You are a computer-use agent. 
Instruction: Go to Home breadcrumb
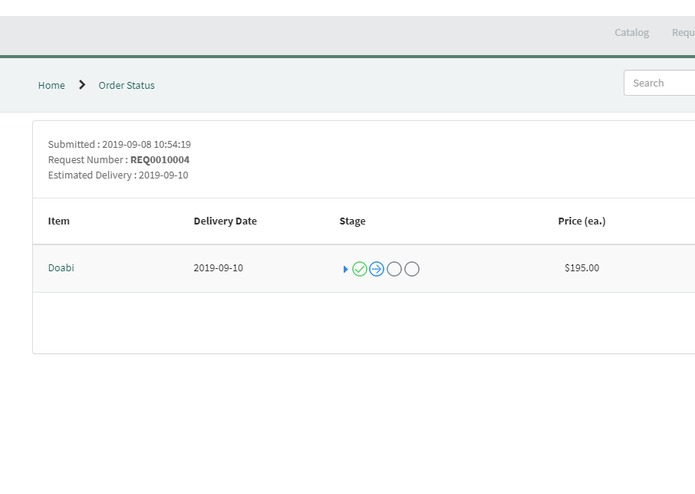pyautogui.click(x=51, y=85)
